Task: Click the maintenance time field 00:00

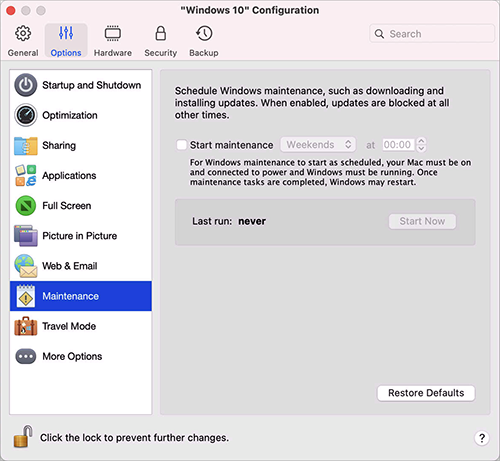Action: pos(398,145)
